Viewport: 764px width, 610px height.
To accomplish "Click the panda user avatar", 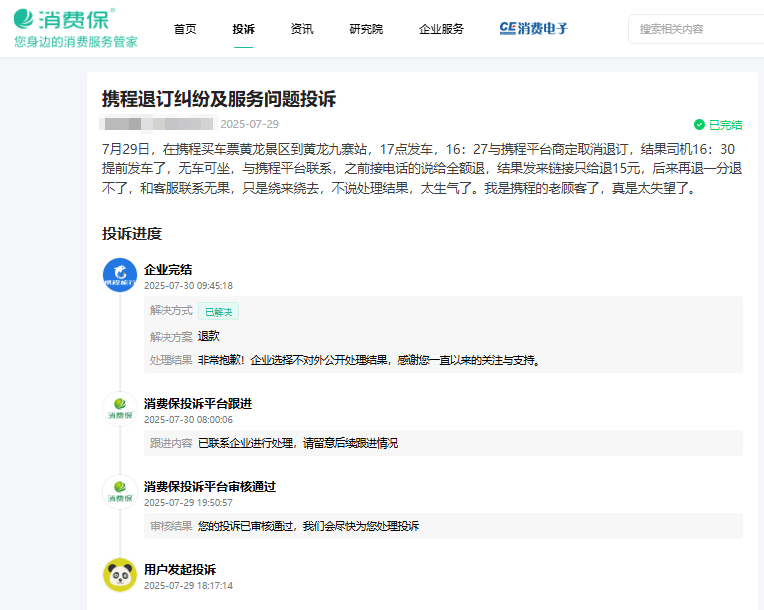I will [x=120, y=574].
